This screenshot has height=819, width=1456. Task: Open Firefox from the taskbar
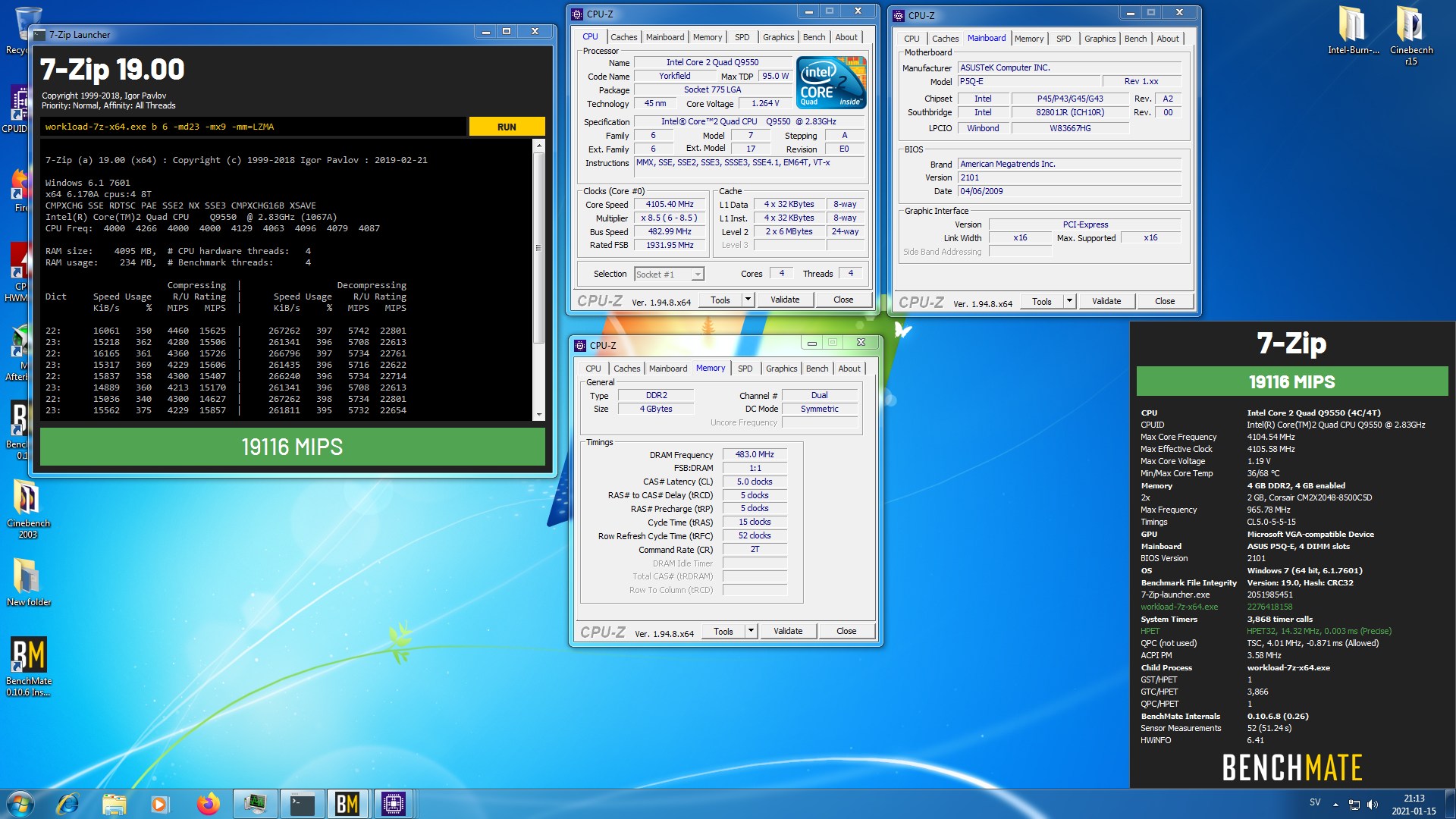click(208, 804)
